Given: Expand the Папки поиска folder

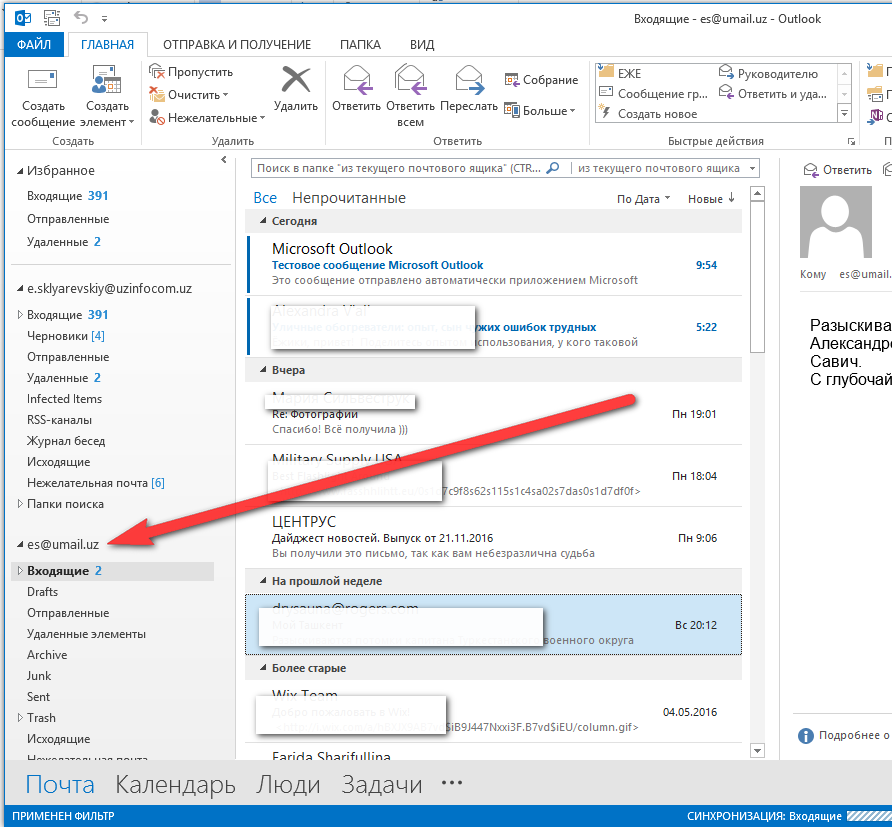Looking at the screenshot, I should click(x=20, y=503).
